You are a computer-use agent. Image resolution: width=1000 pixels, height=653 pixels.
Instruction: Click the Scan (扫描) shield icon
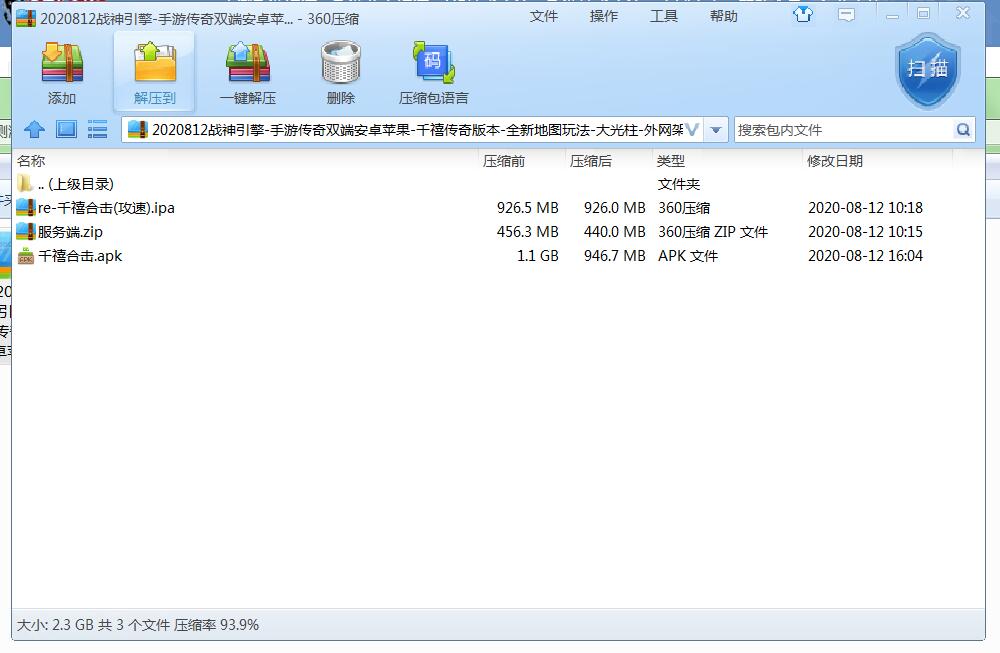(927, 69)
